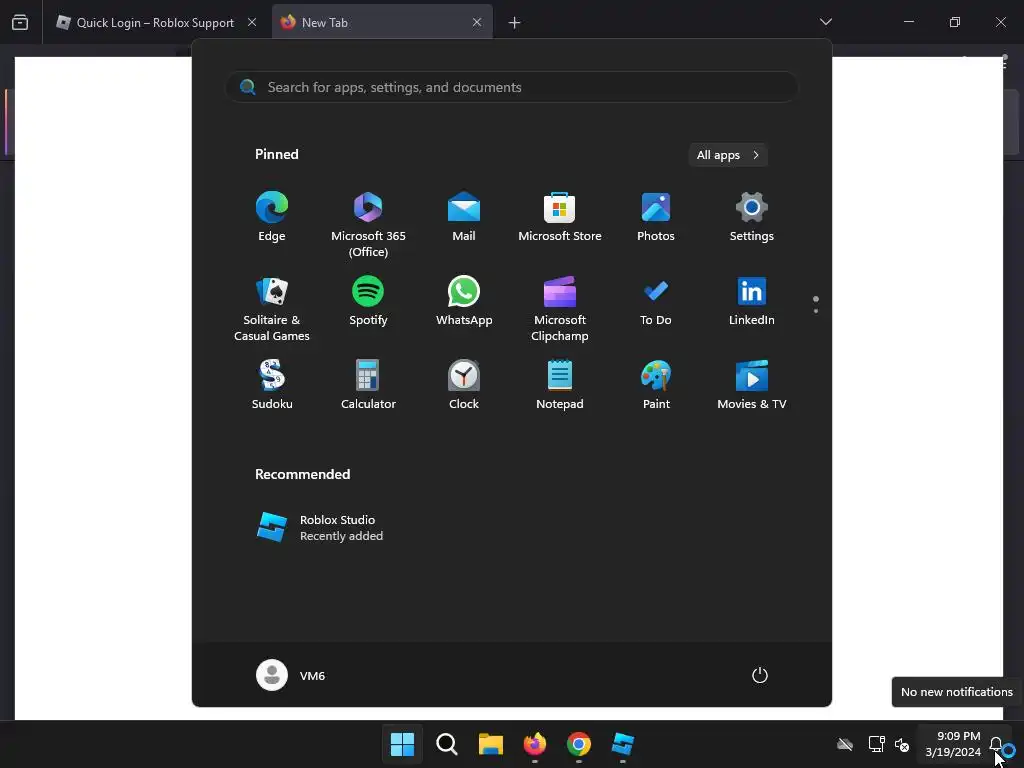Screen dimensions: 1024x768
Task: Click the Start menu power button
Action: (x=760, y=675)
